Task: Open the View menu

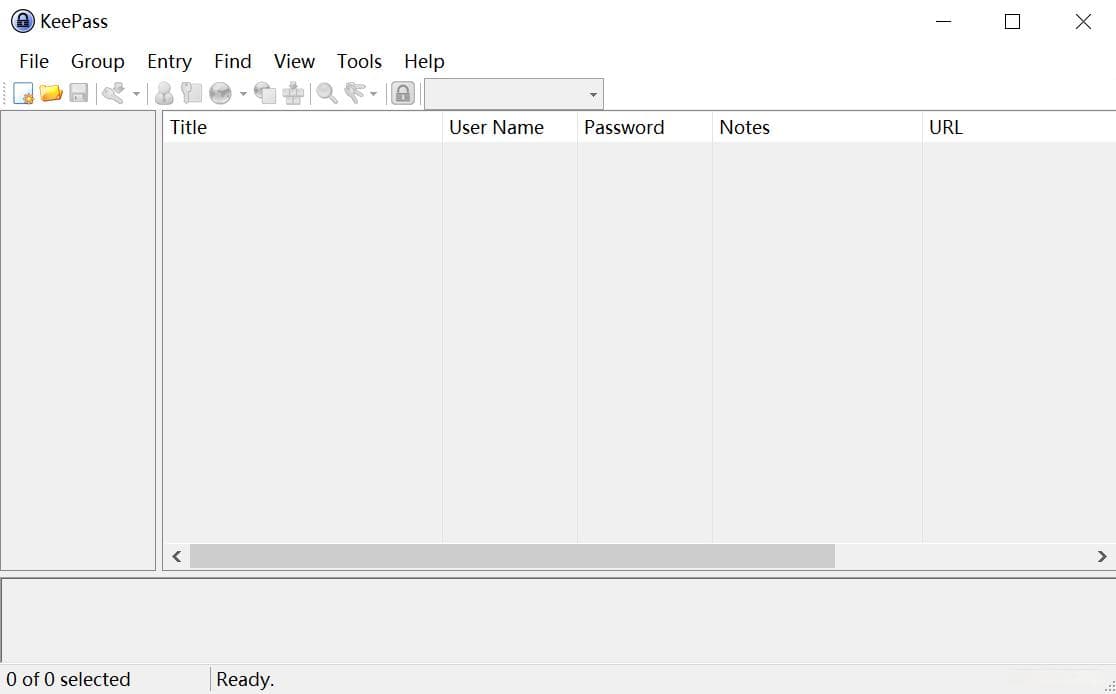Action: [295, 61]
